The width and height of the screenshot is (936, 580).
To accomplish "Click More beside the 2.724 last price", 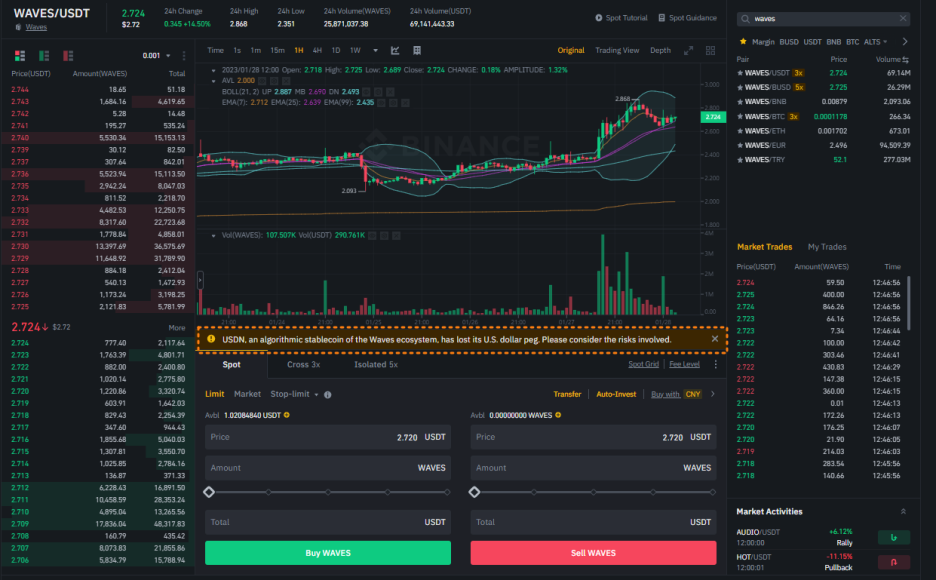I will pyautogui.click(x=177, y=328).
